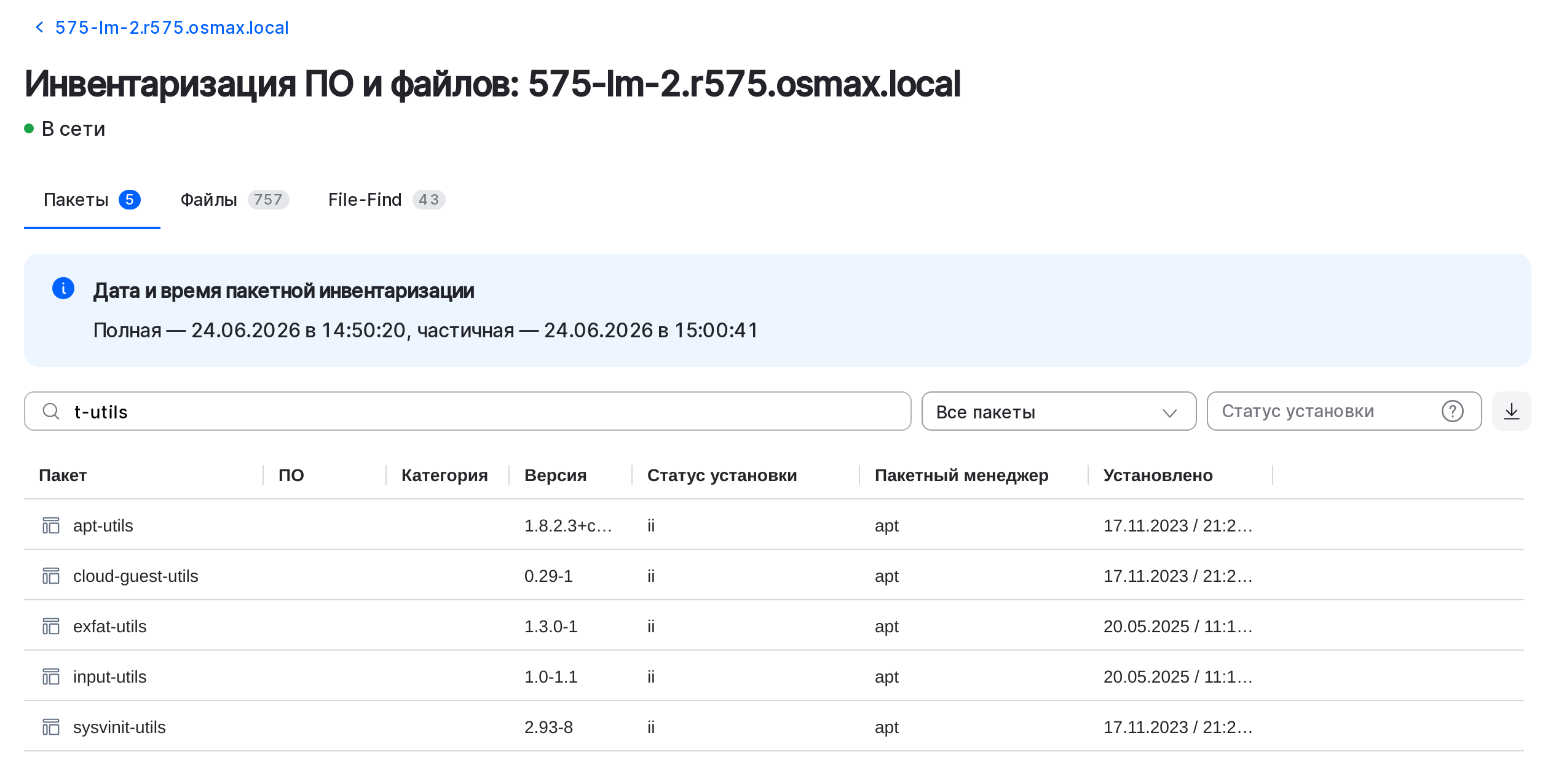The width and height of the screenshot is (1556, 784).
Task: Click the help question mark icon
Action: [1452, 411]
